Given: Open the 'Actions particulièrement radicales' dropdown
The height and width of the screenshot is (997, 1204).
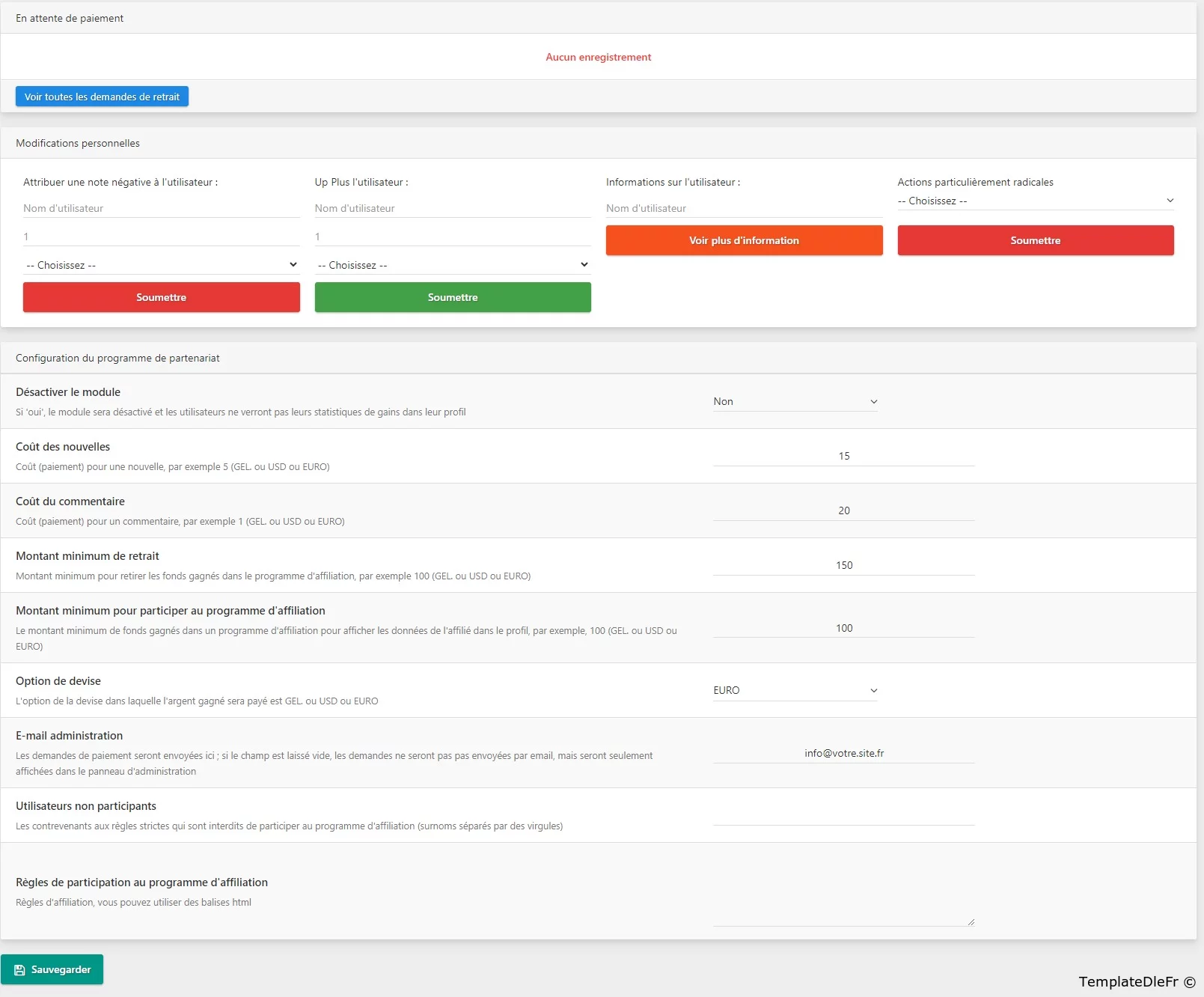Looking at the screenshot, I should click(1035, 201).
